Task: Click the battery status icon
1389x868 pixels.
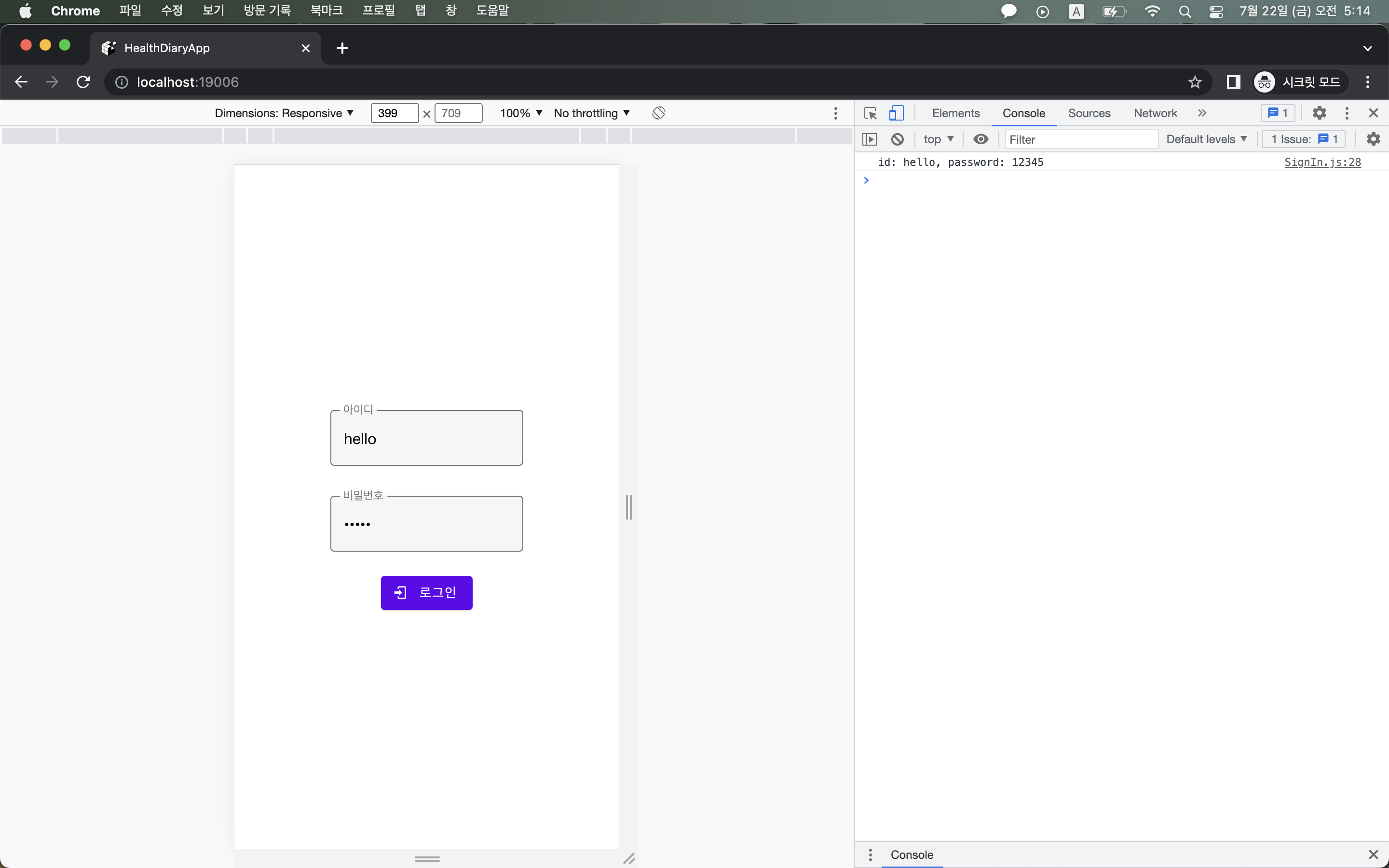Action: click(x=1114, y=12)
